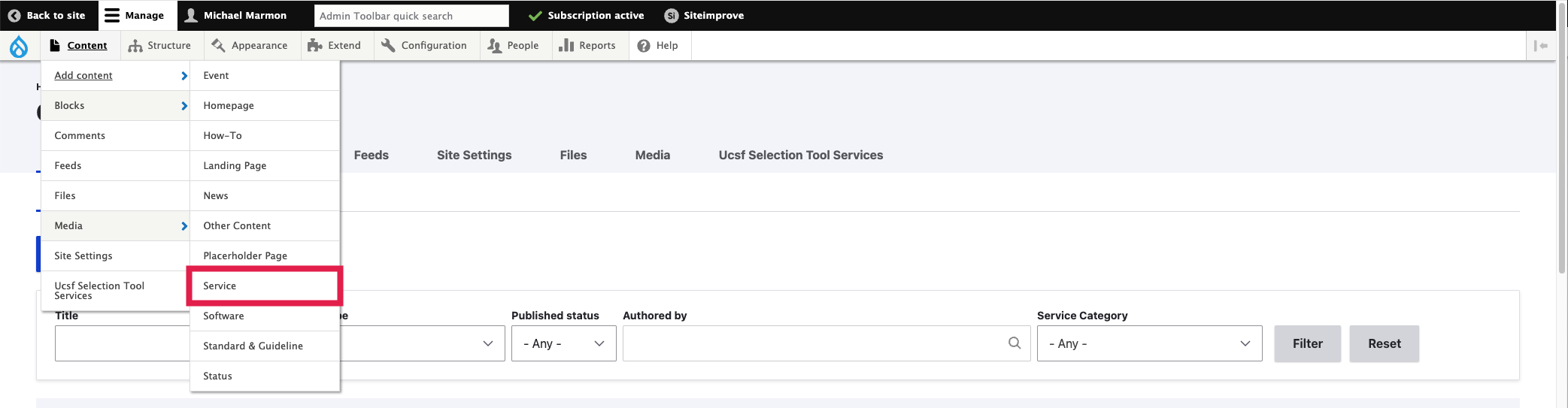The height and width of the screenshot is (408, 1568).
Task: Click the Appearance paintbrush icon
Action: (x=219, y=45)
